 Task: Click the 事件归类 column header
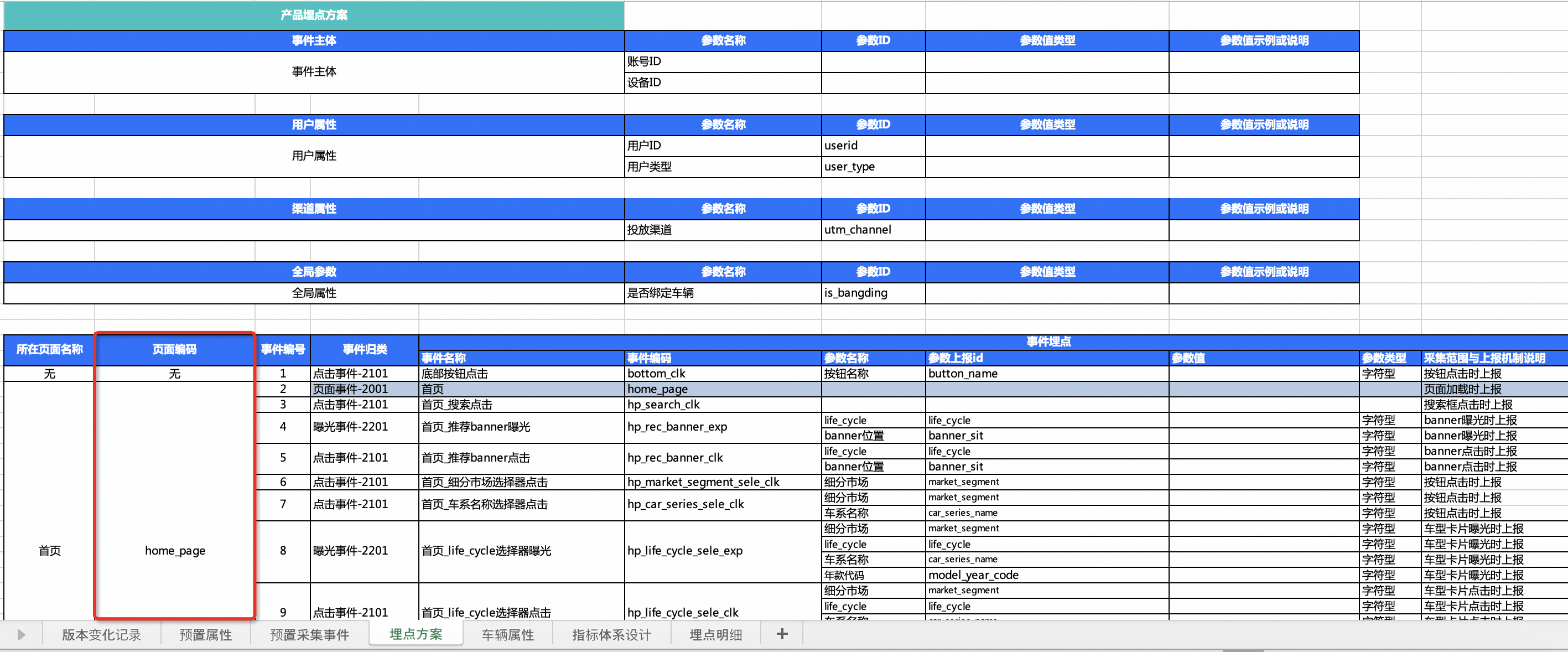point(365,350)
